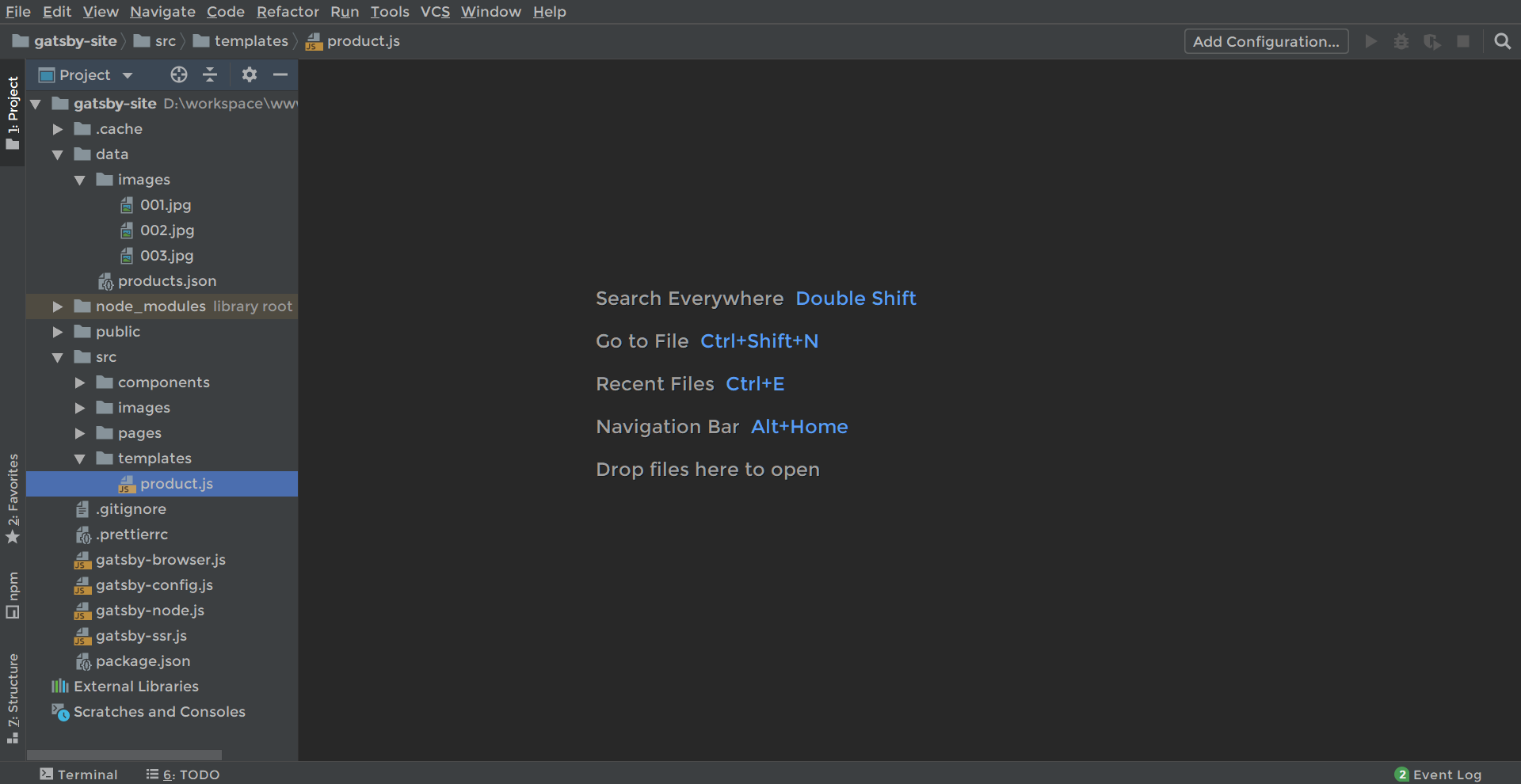Open the Project panel settings gear
The width and height of the screenshot is (1521, 784).
point(249,74)
